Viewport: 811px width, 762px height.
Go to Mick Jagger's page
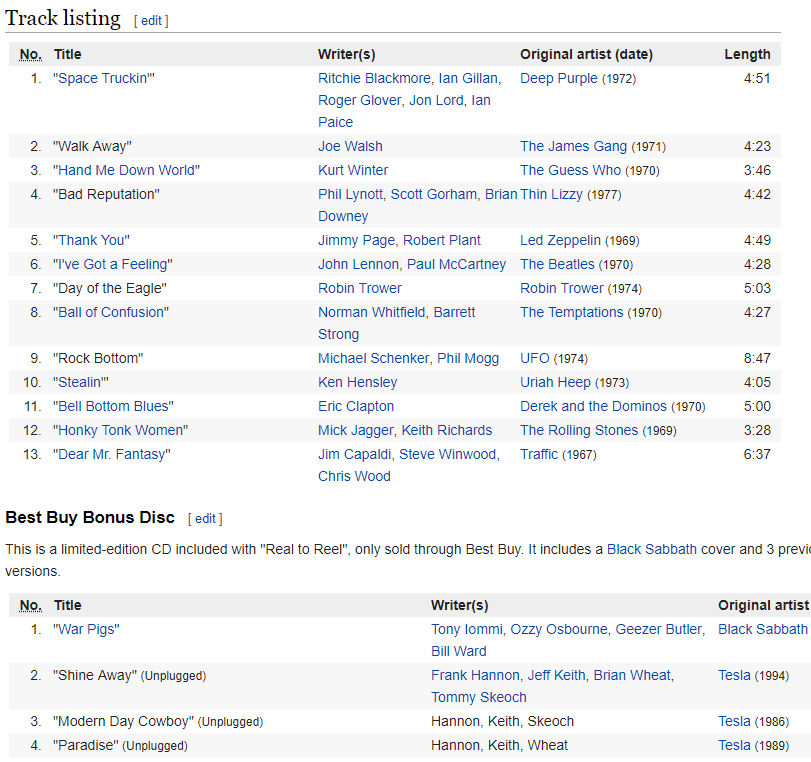click(356, 430)
